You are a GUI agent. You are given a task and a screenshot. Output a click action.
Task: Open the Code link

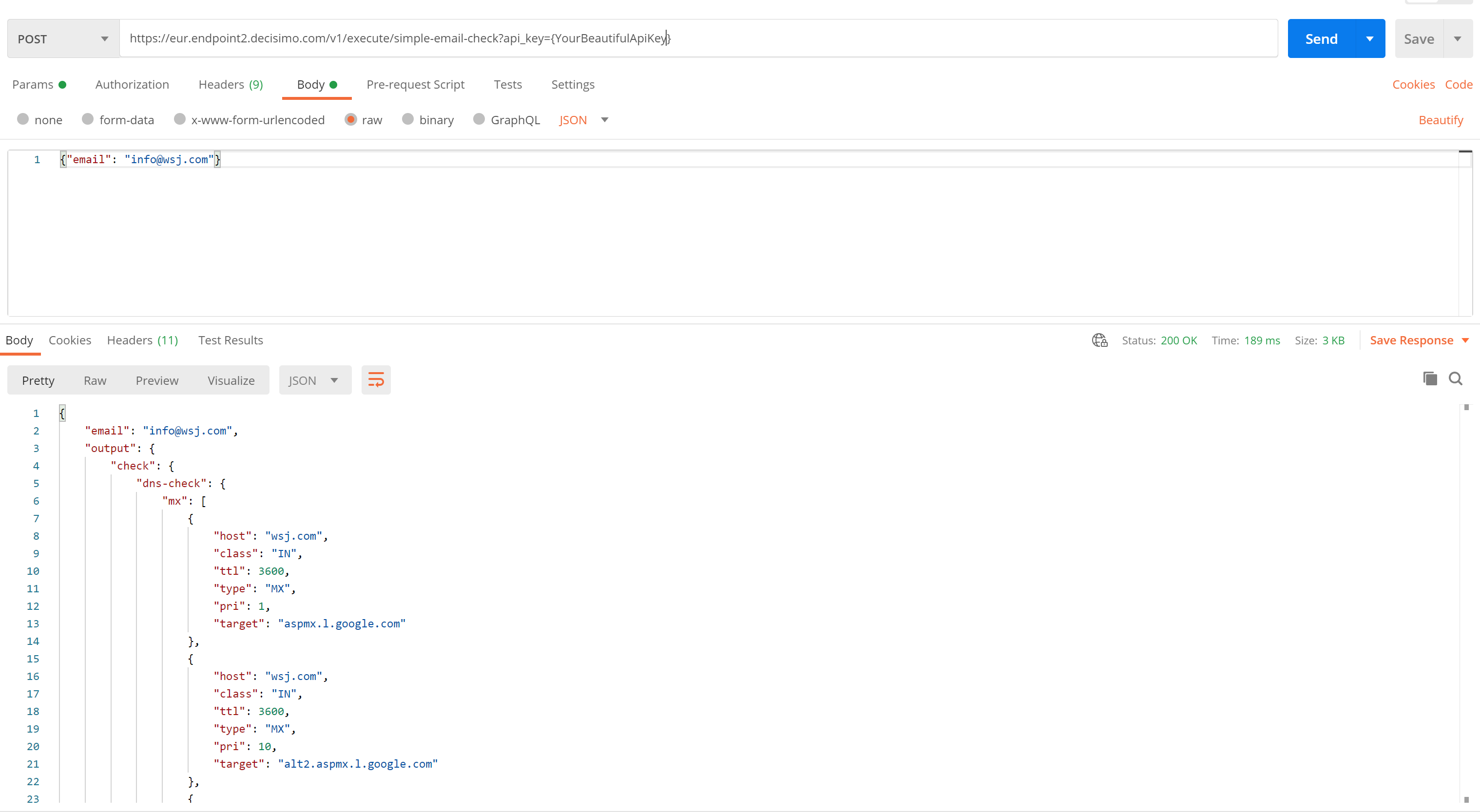click(1459, 84)
